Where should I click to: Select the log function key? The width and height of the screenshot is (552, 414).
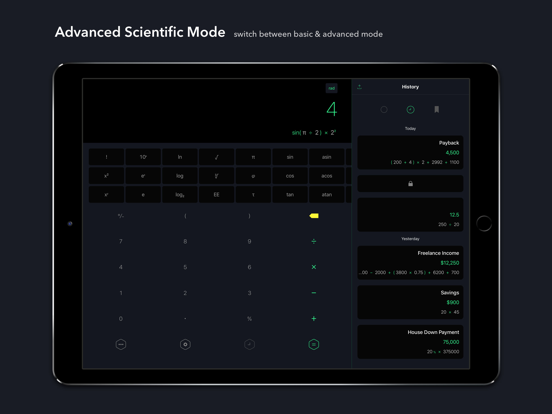pyautogui.click(x=180, y=176)
